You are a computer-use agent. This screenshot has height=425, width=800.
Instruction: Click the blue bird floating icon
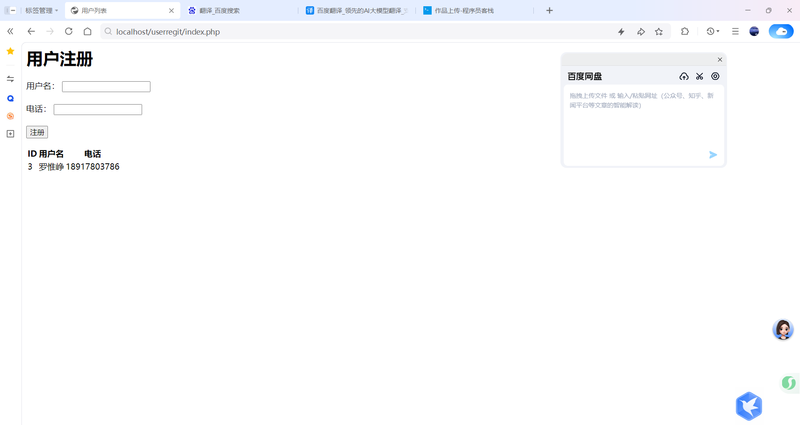point(749,406)
